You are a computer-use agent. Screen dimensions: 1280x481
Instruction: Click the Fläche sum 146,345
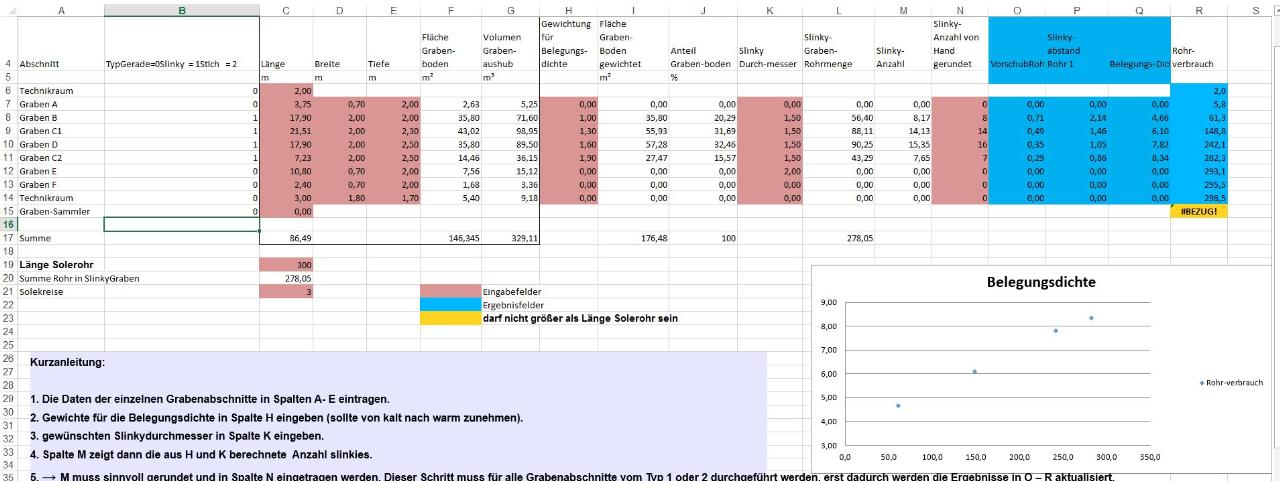click(x=450, y=238)
